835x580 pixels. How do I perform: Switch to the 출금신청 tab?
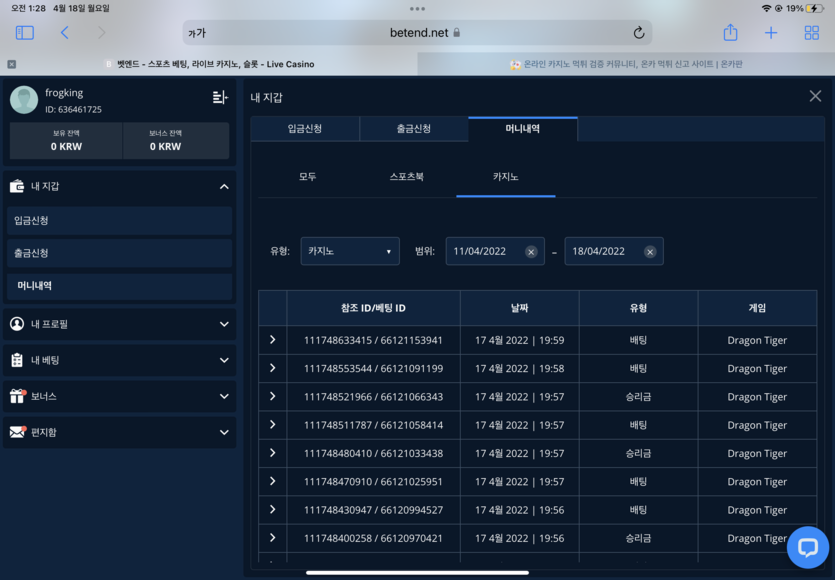point(414,128)
